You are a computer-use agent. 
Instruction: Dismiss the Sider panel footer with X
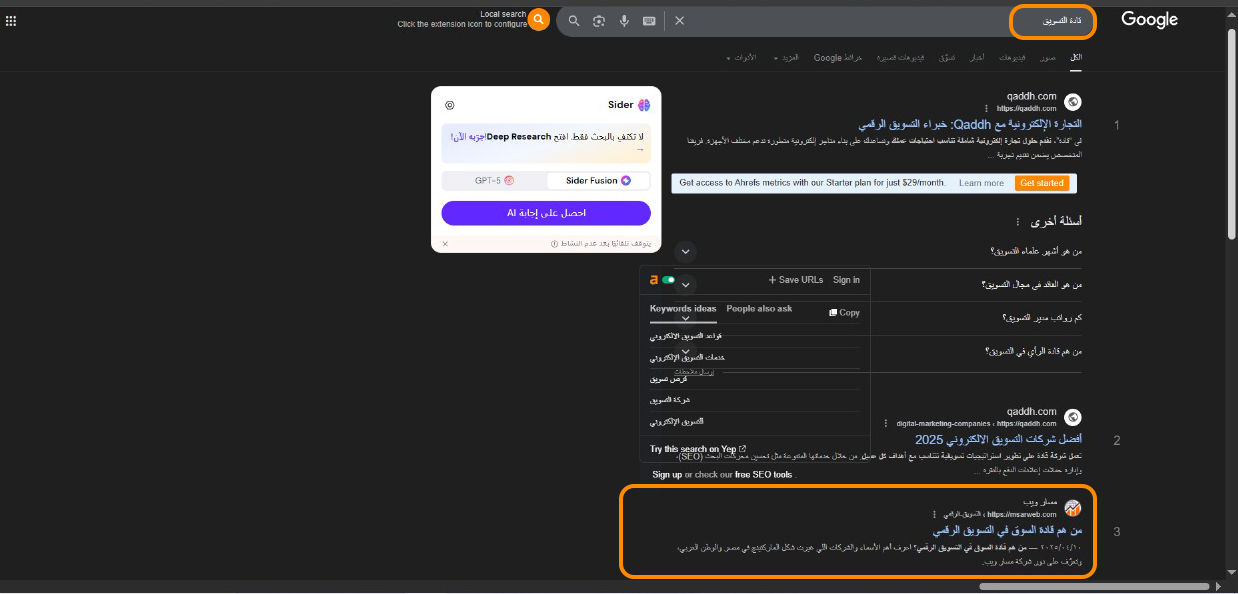pyautogui.click(x=446, y=244)
